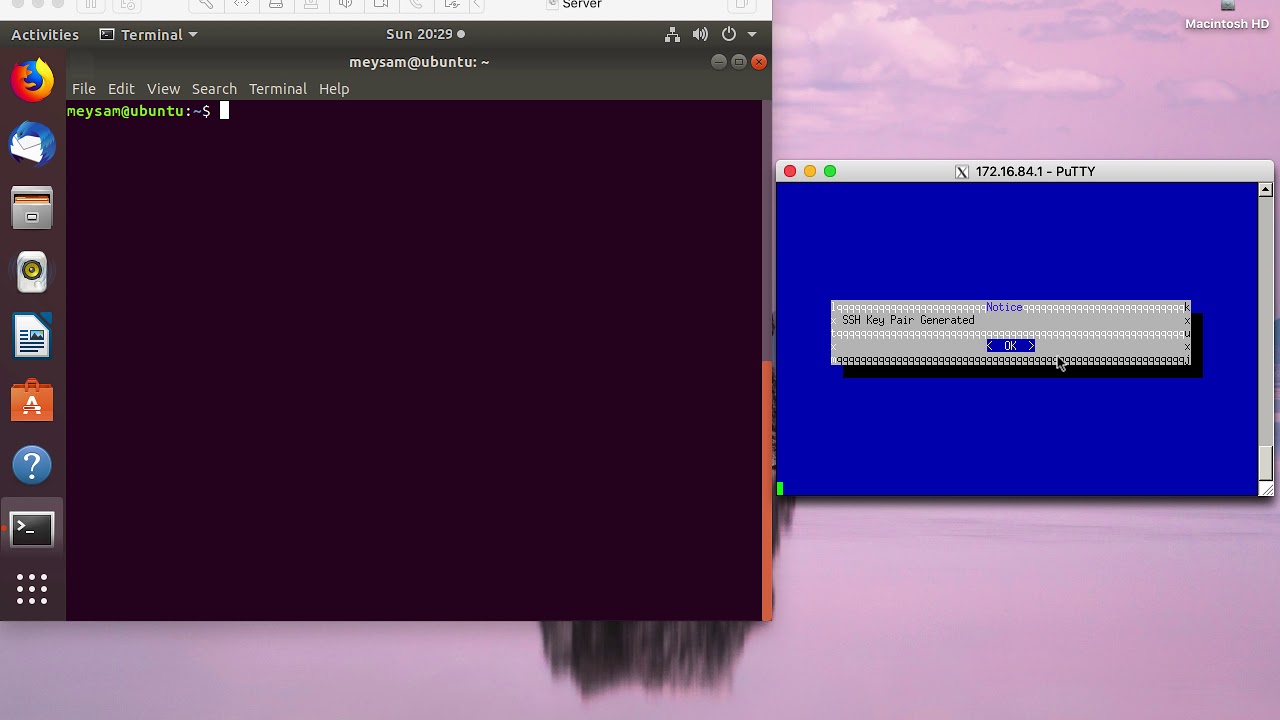
Task: Select the Terminal icon in dock
Action: tap(32, 529)
